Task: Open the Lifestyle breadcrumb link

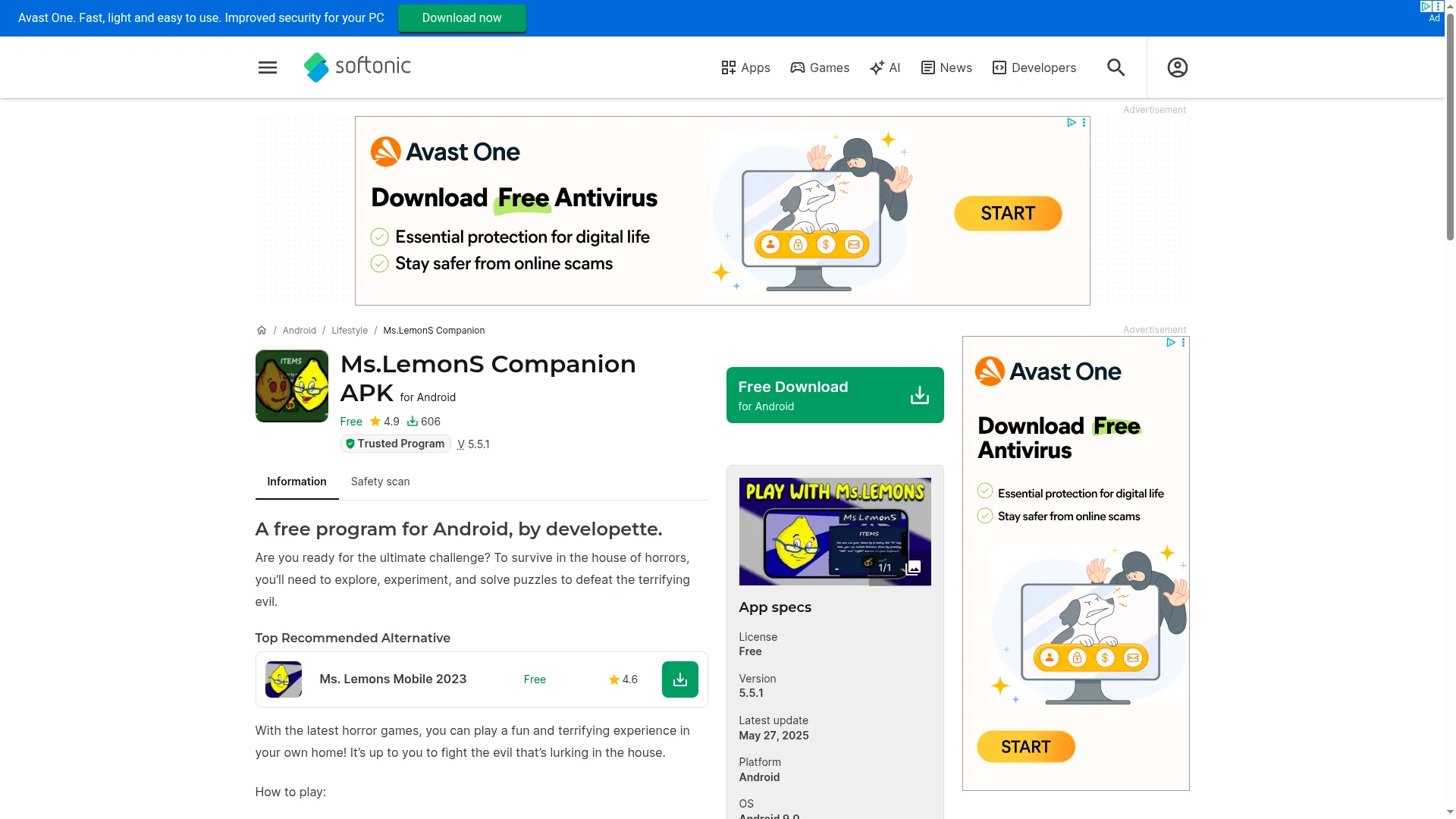Action: [x=350, y=331]
